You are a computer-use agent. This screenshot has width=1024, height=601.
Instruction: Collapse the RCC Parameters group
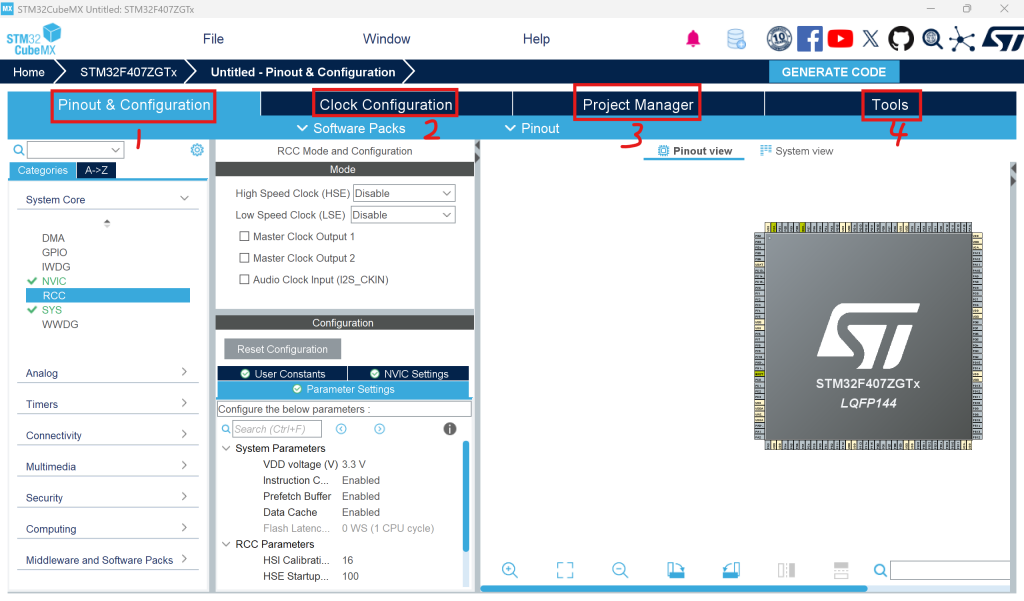coord(226,544)
